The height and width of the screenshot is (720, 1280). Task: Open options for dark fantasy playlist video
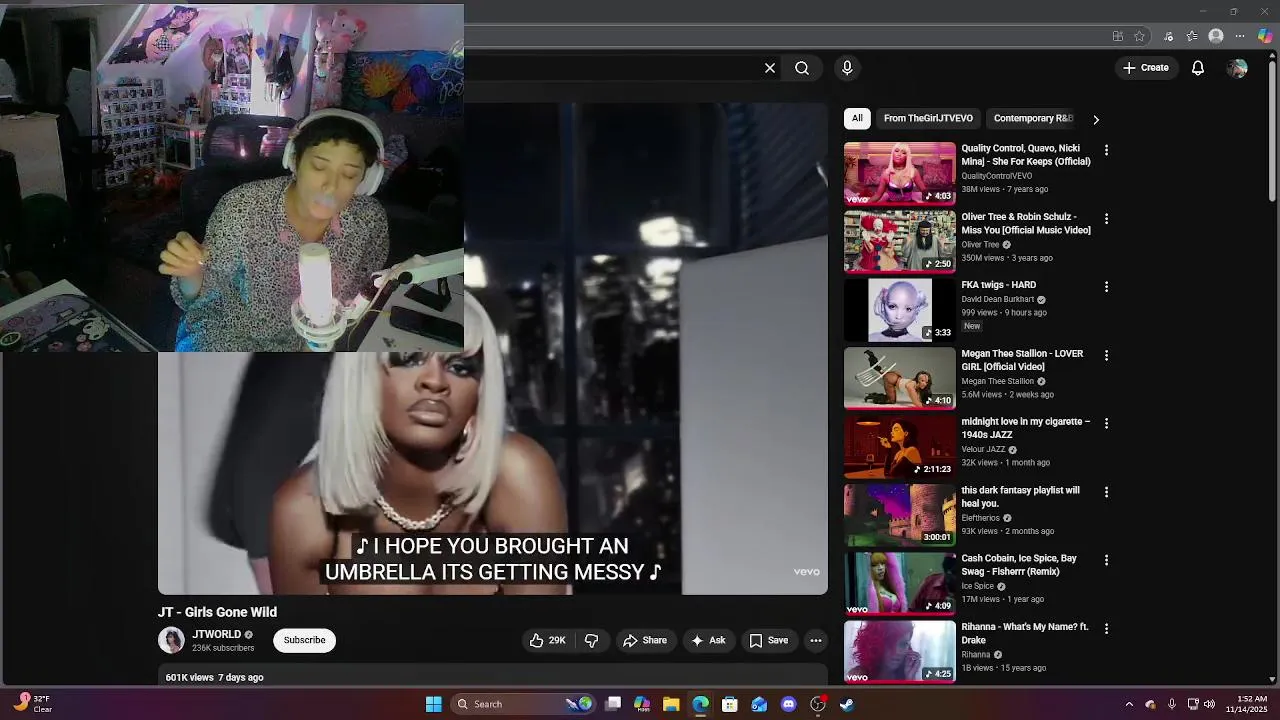1106,492
